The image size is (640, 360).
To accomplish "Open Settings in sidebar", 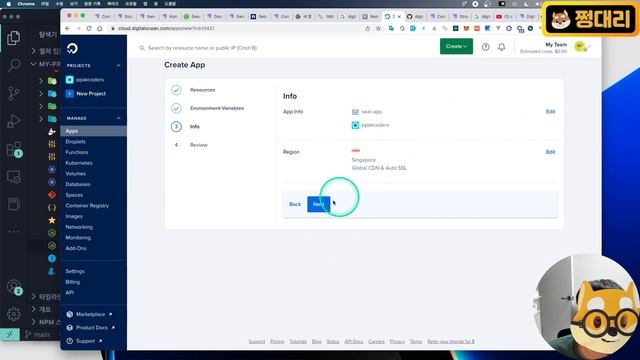I will [x=75, y=271].
